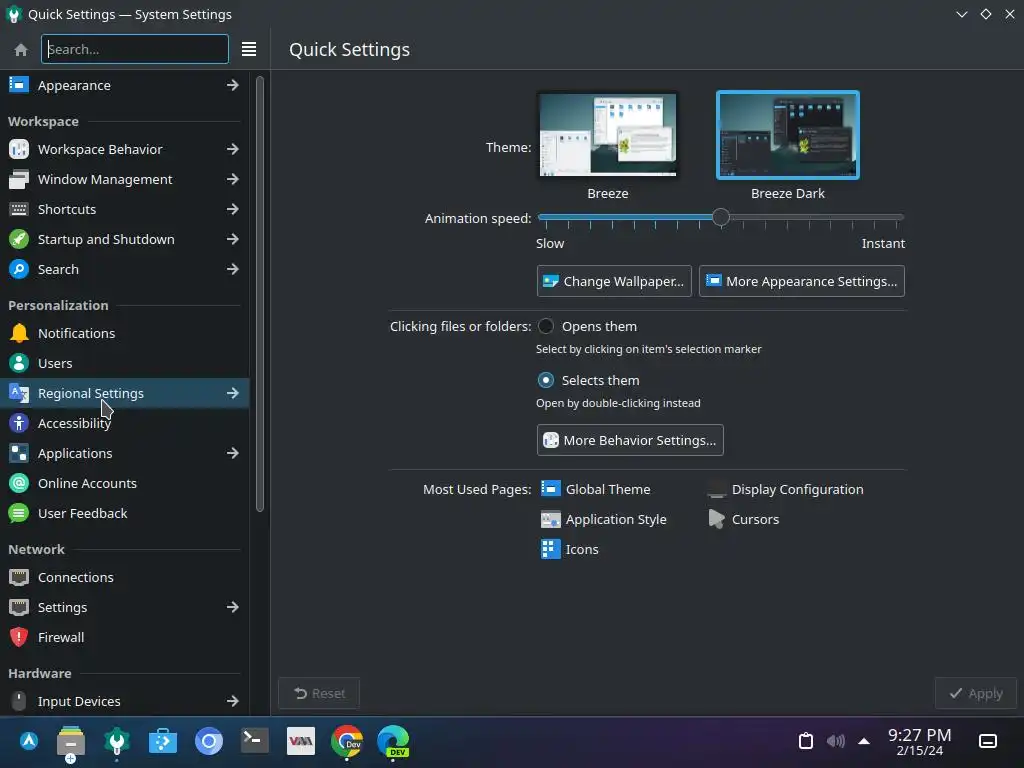Open Application Style link
1024x768 pixels.
tap(604, 519)
